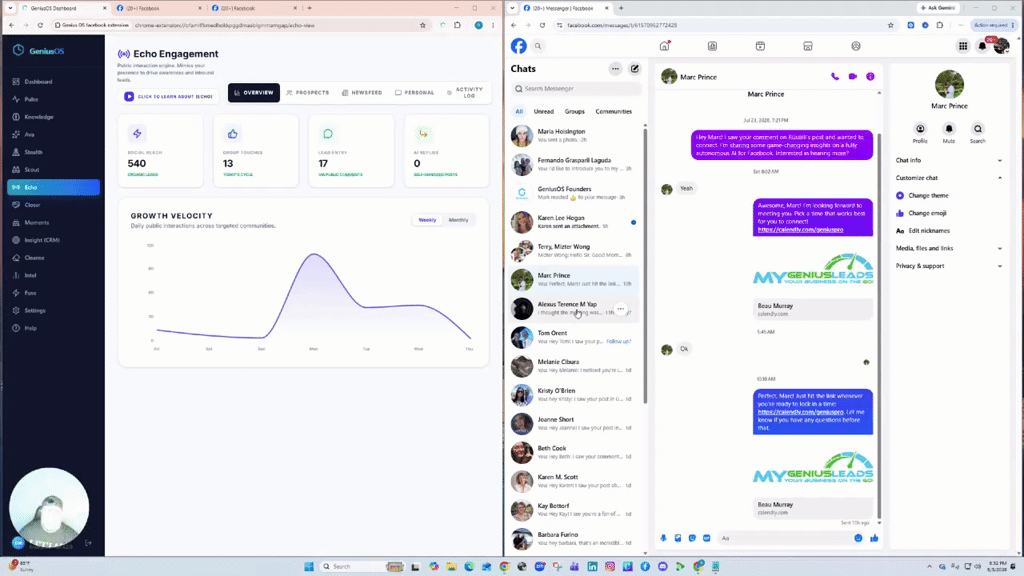Record a voice clip with microphone icon
The width and height of the screenshot is (1024, 576).
point(664,538)
